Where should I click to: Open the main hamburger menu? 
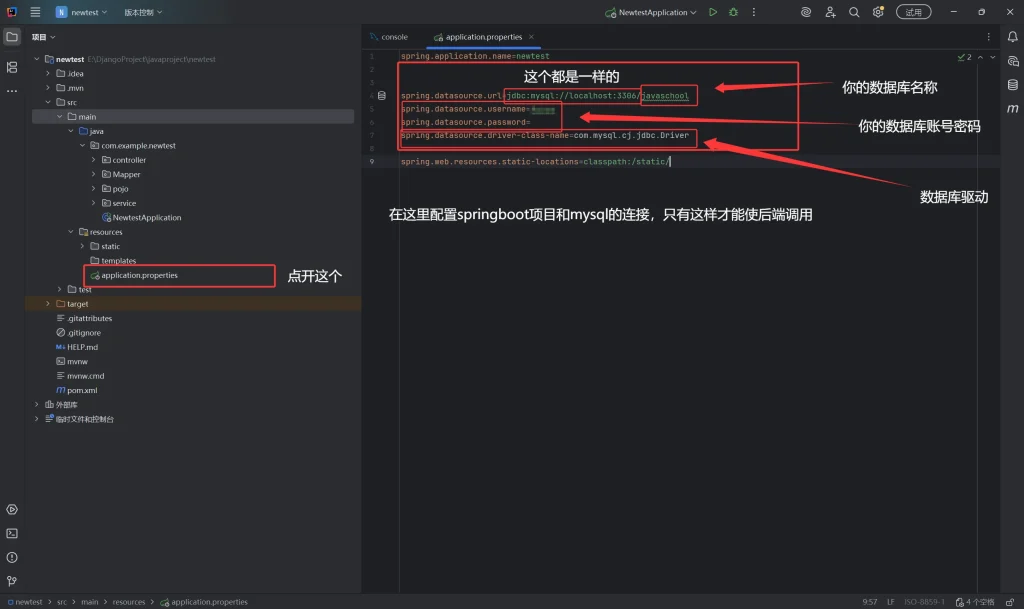(35, 12)
